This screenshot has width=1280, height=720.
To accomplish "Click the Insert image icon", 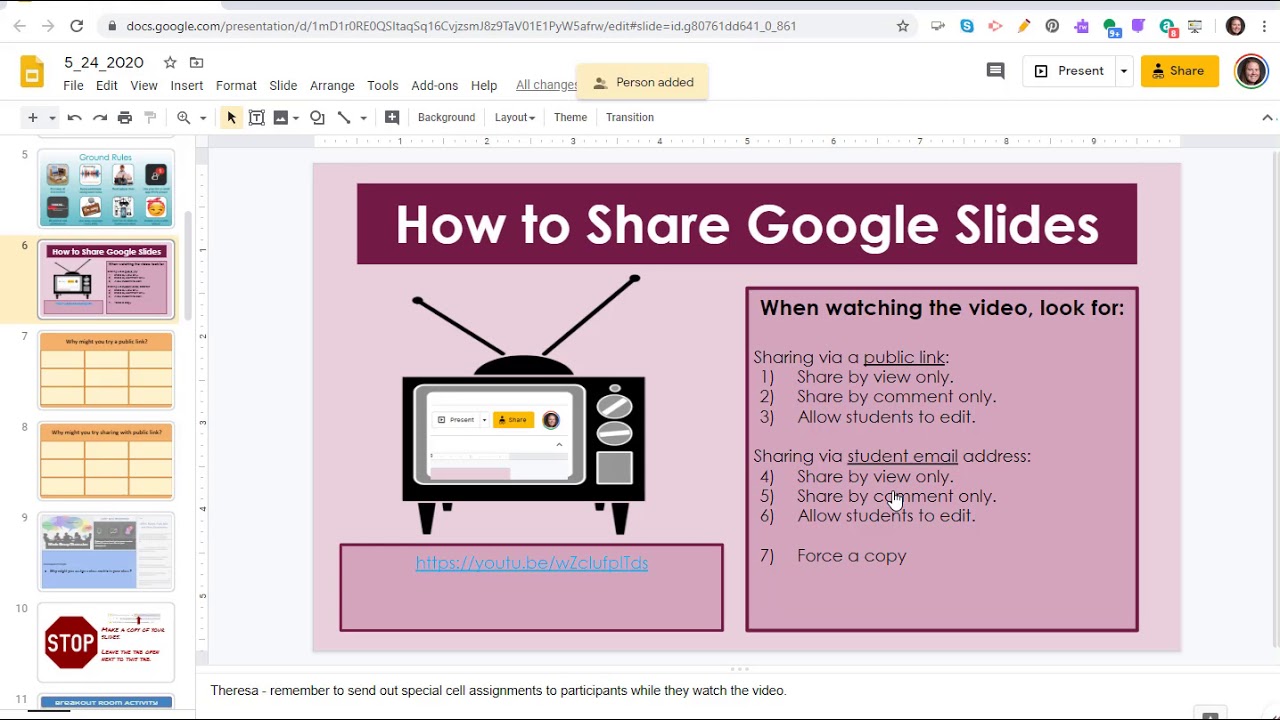I will coord(281,117).
